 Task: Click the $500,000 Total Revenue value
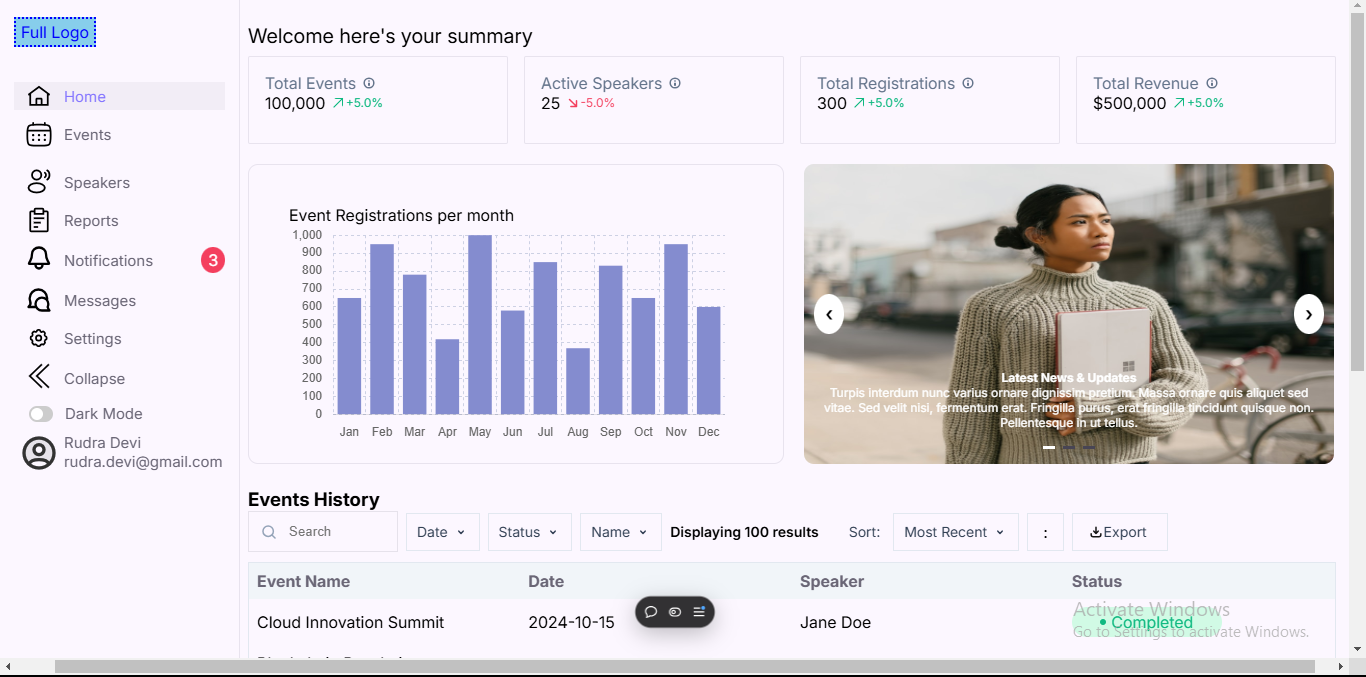(1130, 103)
